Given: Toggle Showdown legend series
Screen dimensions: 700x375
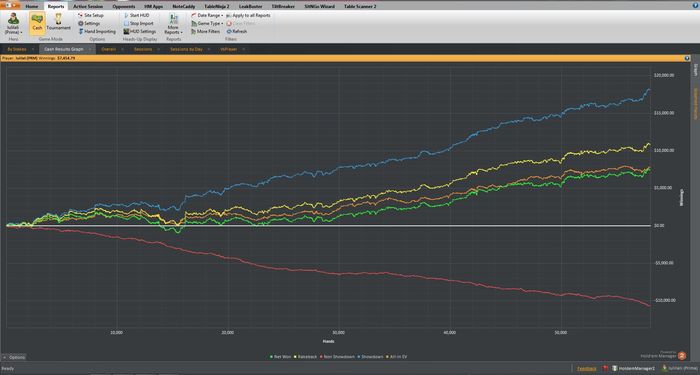Looking at the screenshot, I should click(x=370, y=357).
